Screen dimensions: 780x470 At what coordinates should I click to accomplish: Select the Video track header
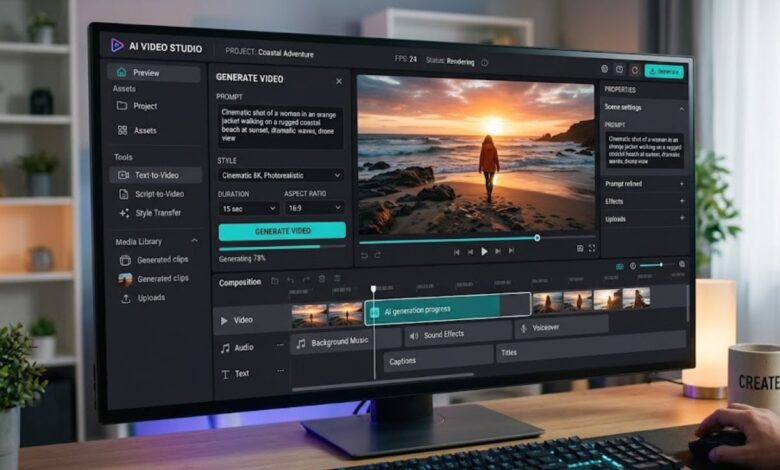[252, 320]
